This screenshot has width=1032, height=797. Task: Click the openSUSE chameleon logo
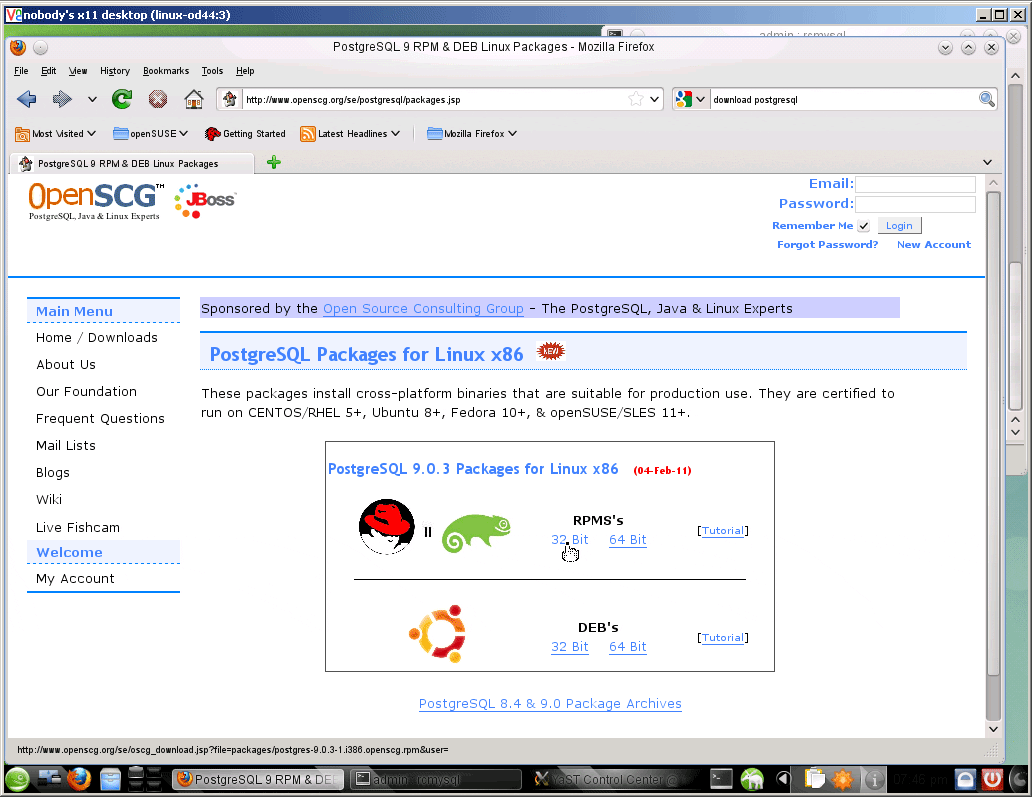(476, 533)
